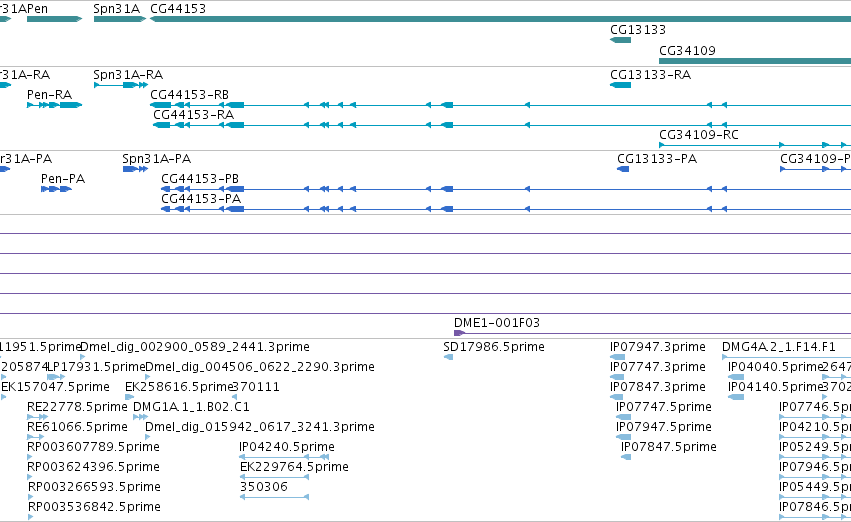Select EST label RE22778.5prime
This screenshot has height=522, width=851.
pyautogui.click(x=77, y=407)
